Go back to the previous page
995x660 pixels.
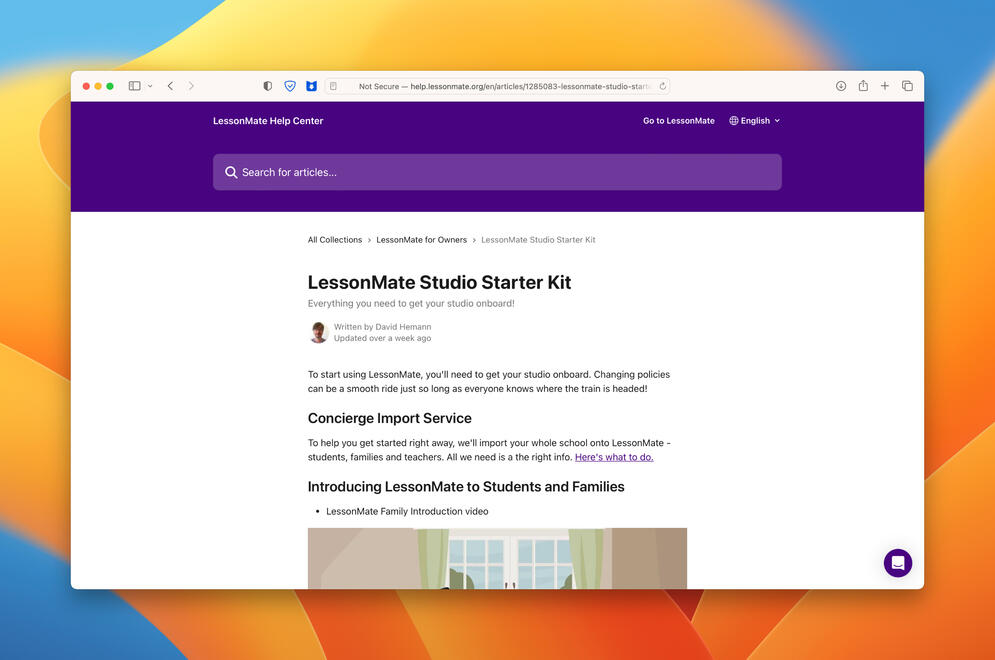tap(170, 86)
